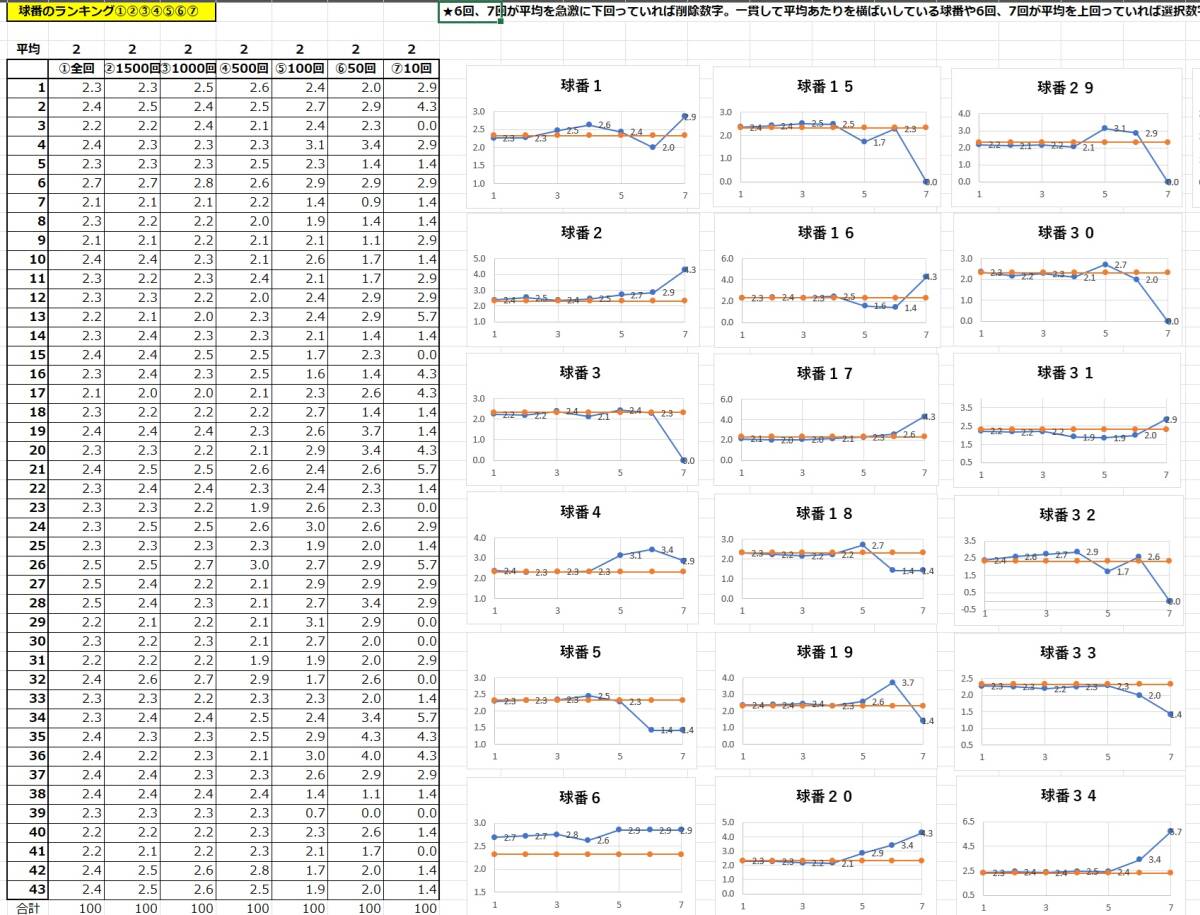Click the ①全回 total of 100
Viewport: 1200px width, 915px height.
(76, 908)
